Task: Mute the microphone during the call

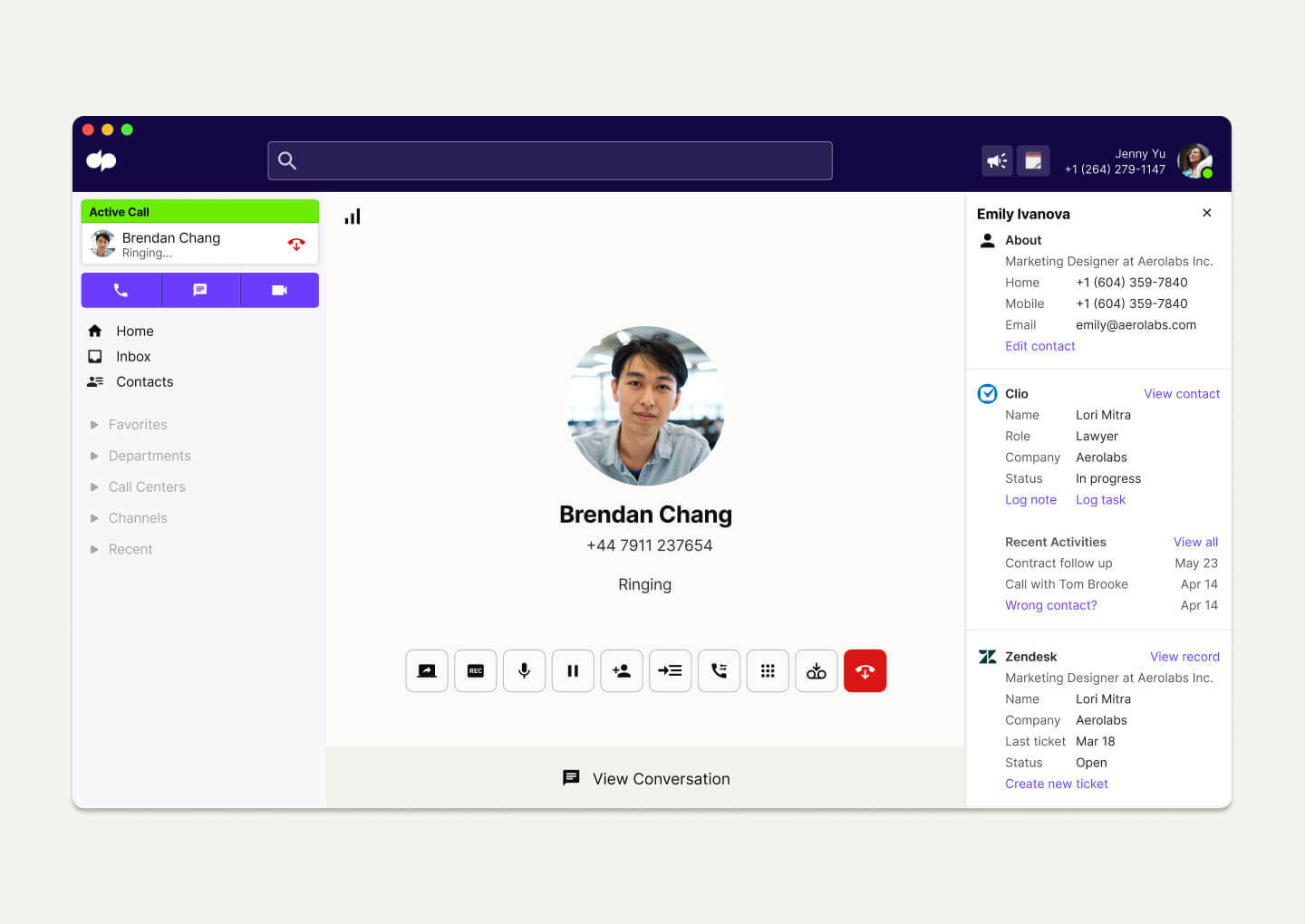Action: [x=524, y=670]
